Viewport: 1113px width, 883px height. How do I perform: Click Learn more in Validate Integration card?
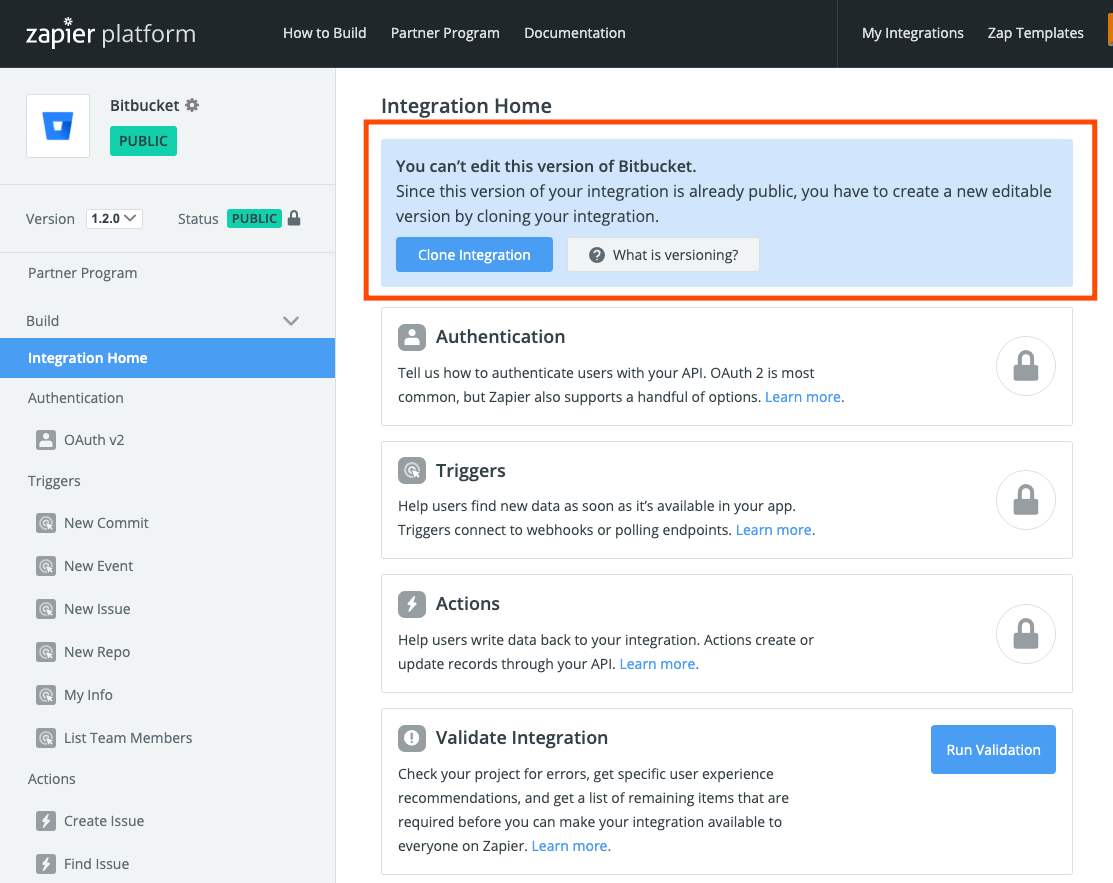[569, 846]
